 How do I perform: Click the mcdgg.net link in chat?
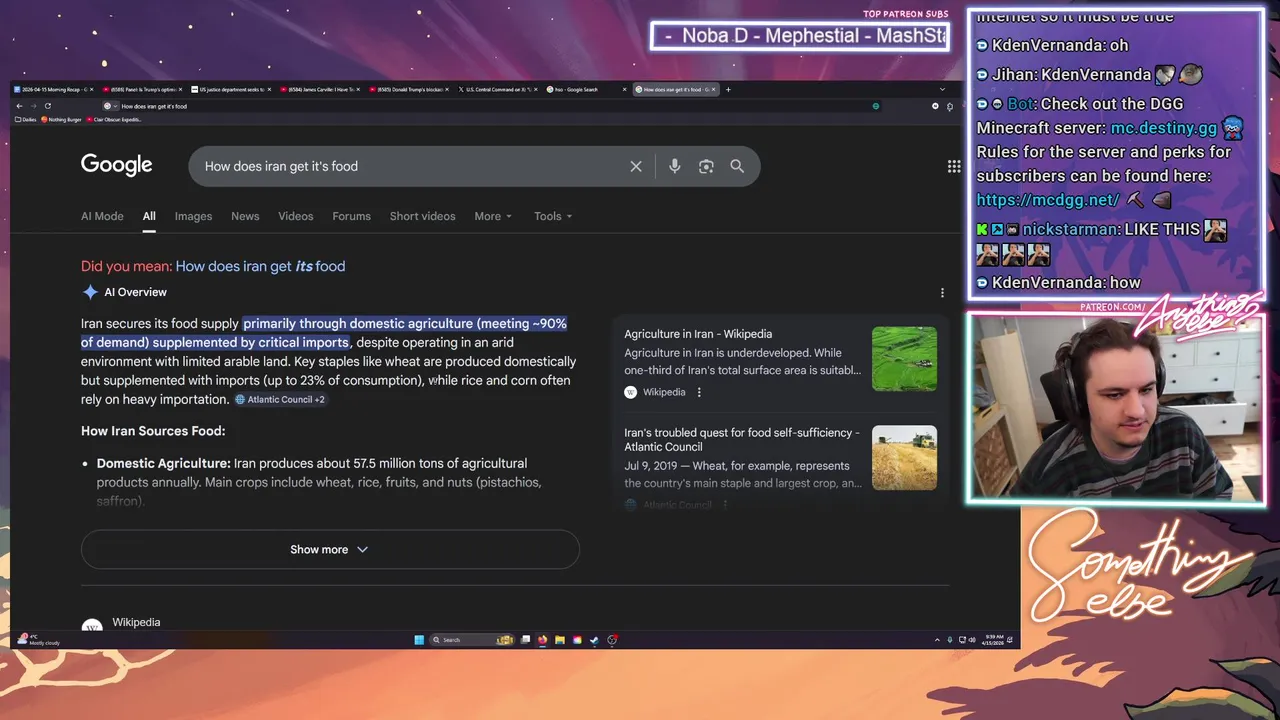coord(1047,200)
